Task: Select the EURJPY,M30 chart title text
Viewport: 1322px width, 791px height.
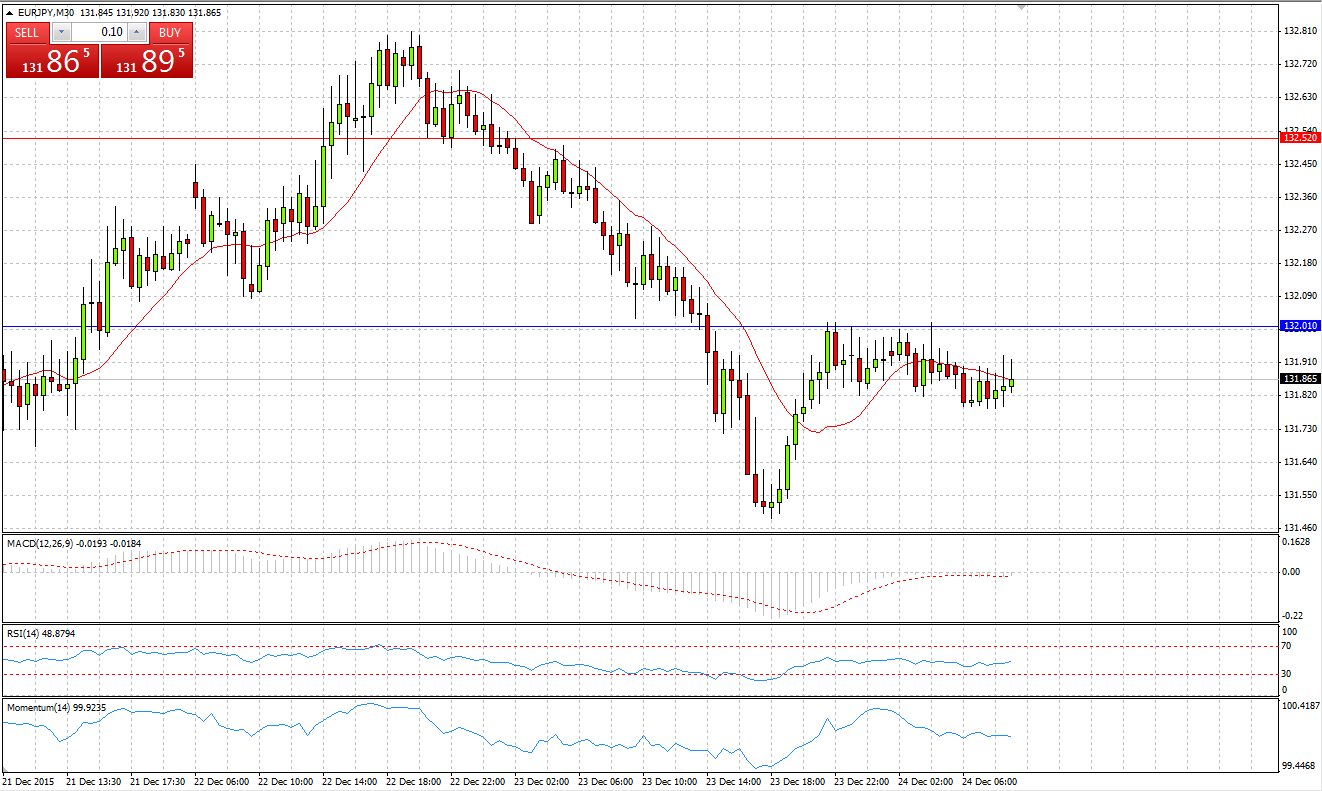Action: click(x=47, y=13)
